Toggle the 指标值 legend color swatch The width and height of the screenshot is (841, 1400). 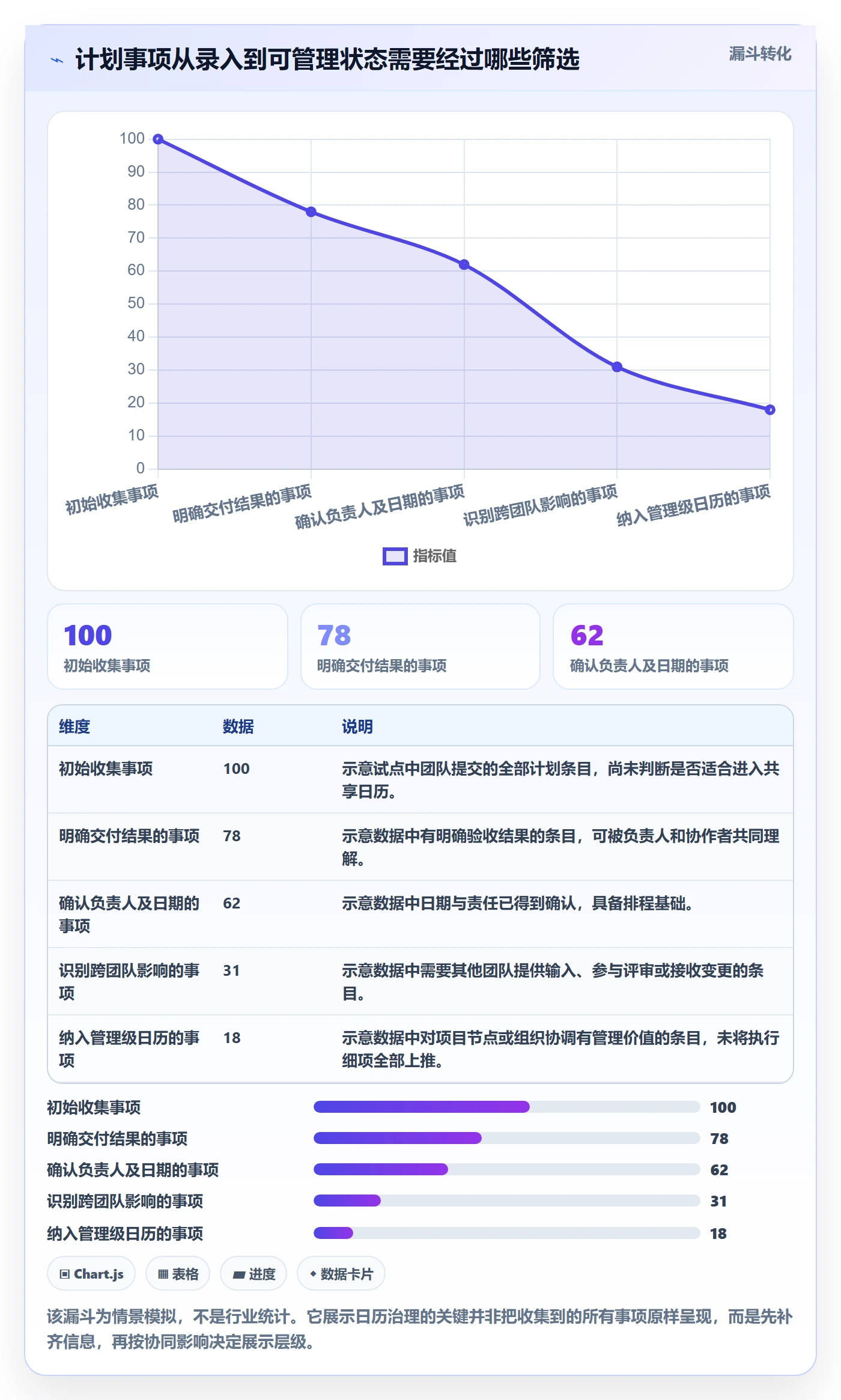pyautogui.click(x=395, y=556)
